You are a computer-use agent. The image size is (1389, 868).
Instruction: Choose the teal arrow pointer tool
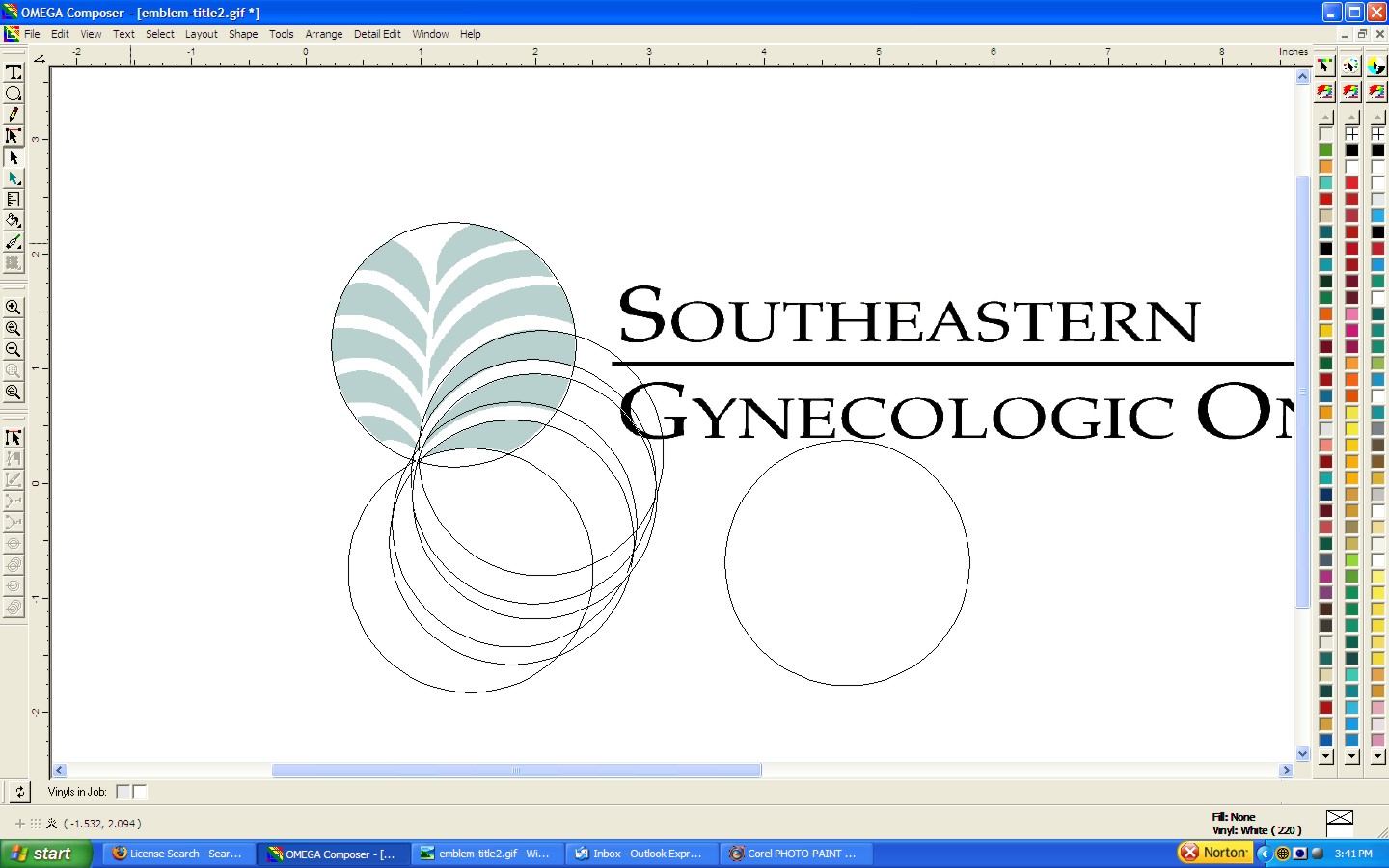(14, 178)
